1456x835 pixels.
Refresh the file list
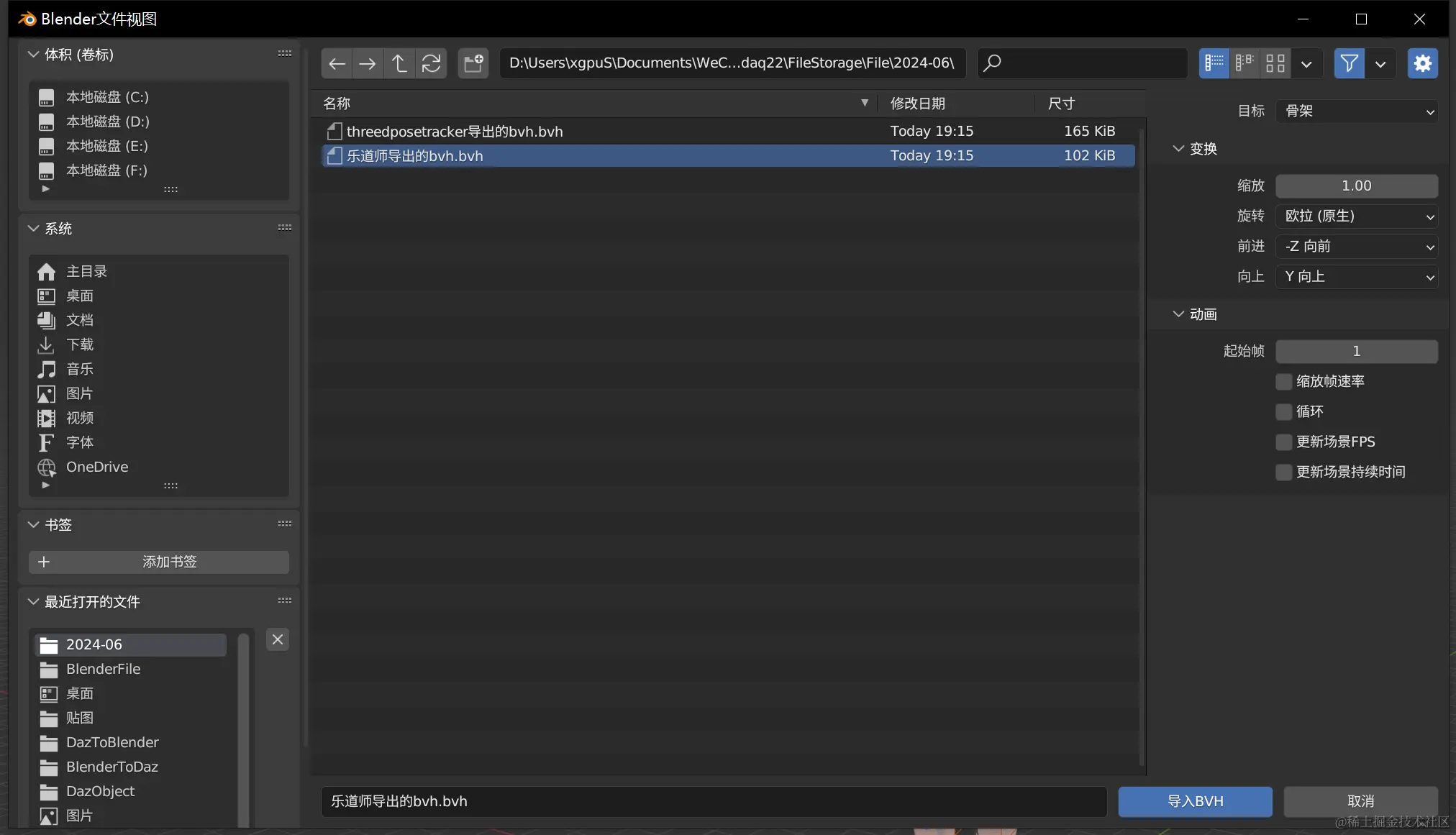coord(431,63)
